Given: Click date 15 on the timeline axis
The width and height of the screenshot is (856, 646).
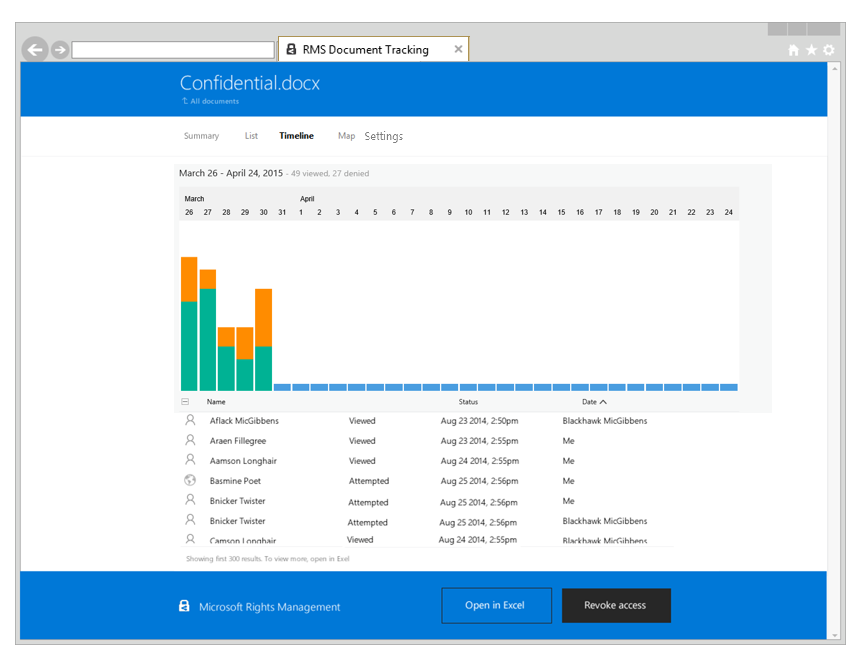Looking at the screenshot, I should (561, 212).
